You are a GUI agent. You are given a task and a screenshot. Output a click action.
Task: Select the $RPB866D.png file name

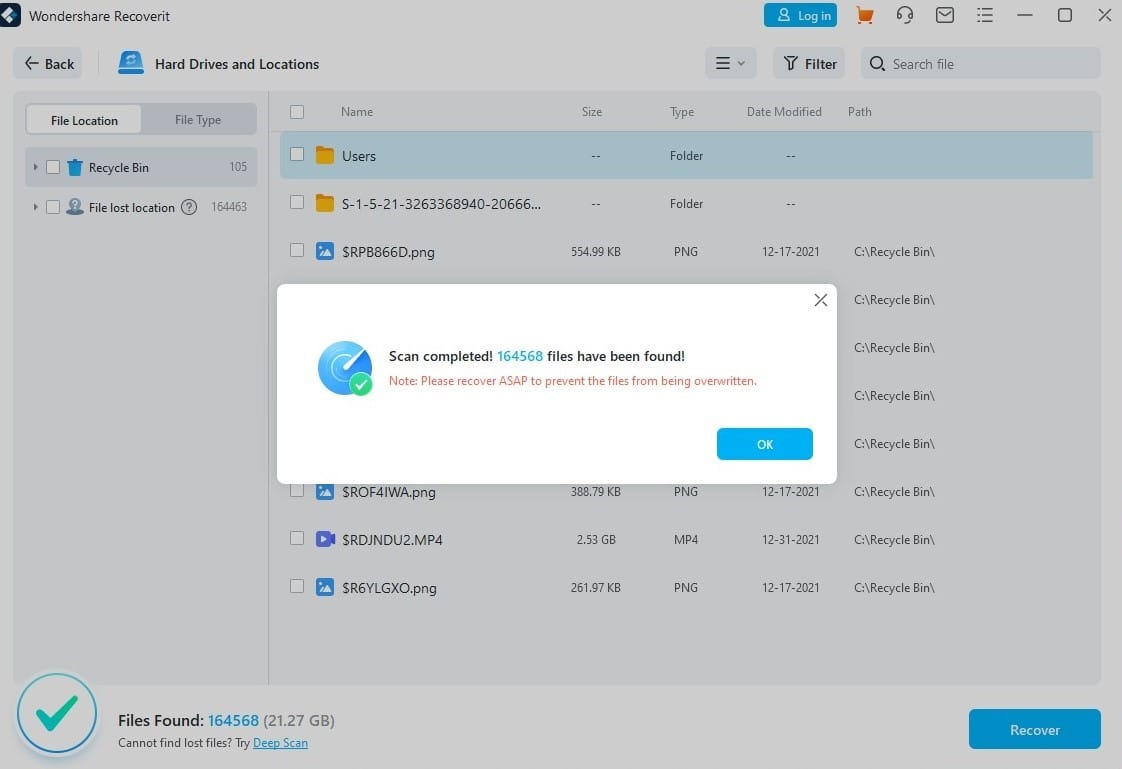pyautogui.click(x=388, y=252)
